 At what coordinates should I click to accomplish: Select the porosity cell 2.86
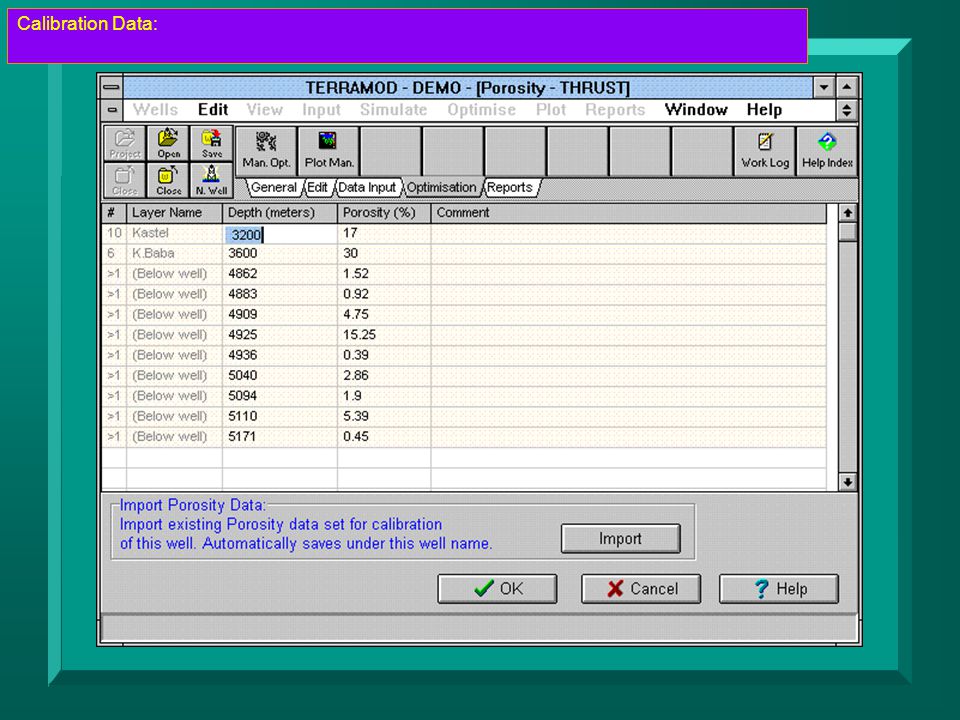click(384, 375)
